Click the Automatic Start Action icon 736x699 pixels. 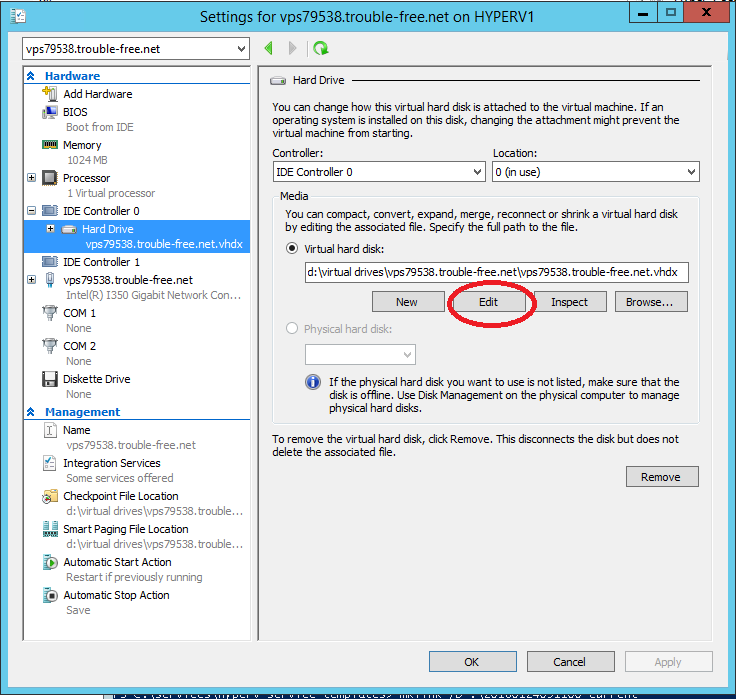pos(50,562)
